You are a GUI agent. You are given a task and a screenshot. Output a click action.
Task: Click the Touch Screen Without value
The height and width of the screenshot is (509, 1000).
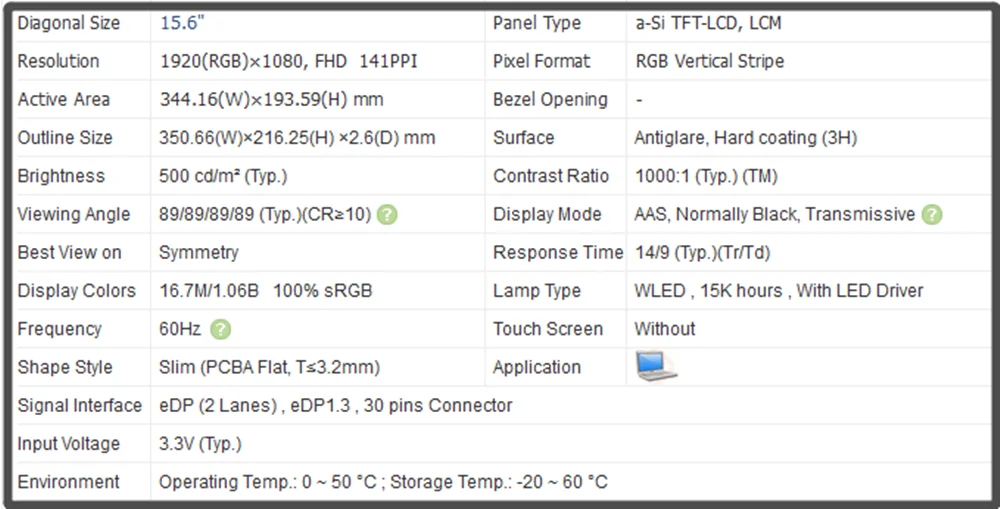pyautogui.click(x=665, y=329)
